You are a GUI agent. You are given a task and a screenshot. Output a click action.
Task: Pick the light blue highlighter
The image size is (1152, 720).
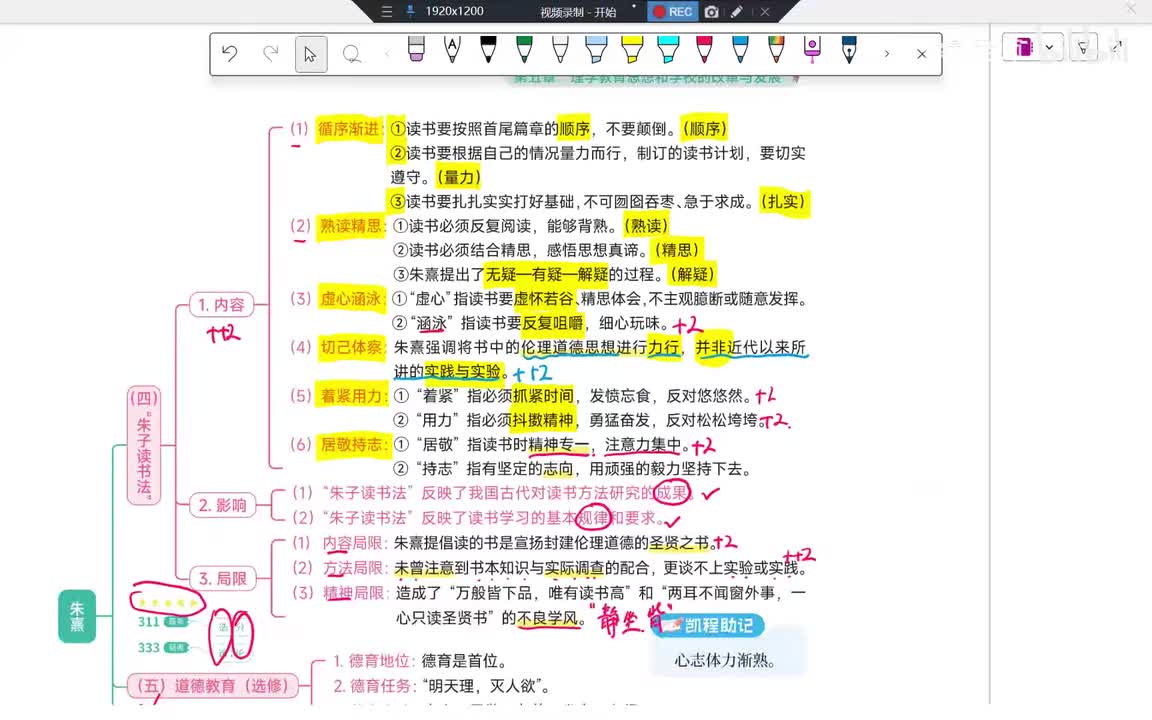[596, 48]
